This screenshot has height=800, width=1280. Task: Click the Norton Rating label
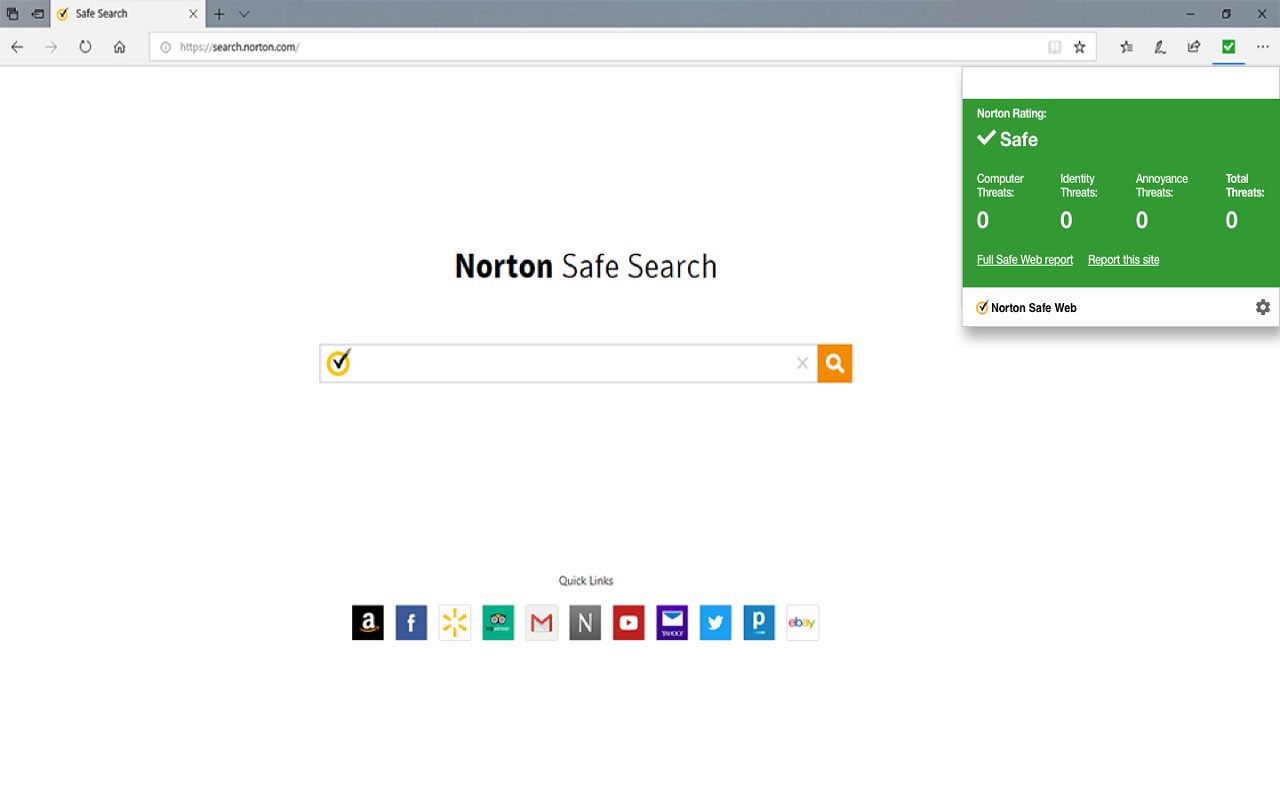coord(1012,114)
